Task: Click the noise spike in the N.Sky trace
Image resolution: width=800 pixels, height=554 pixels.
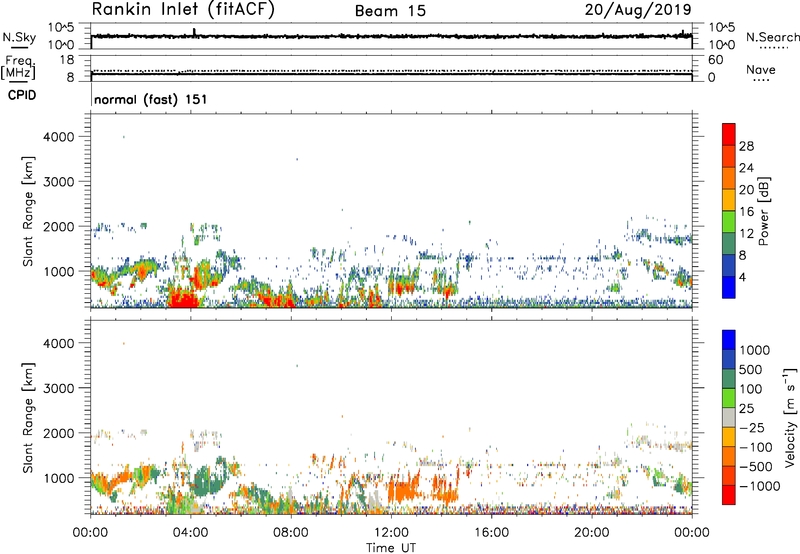Action: 194,32
